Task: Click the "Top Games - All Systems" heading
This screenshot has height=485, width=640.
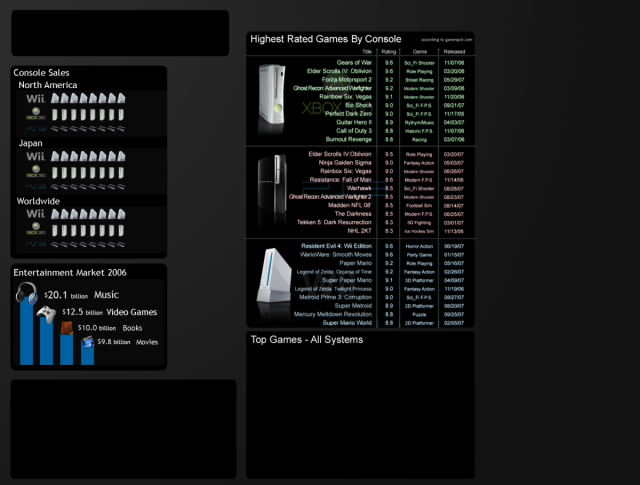Action: pos(307,340)
